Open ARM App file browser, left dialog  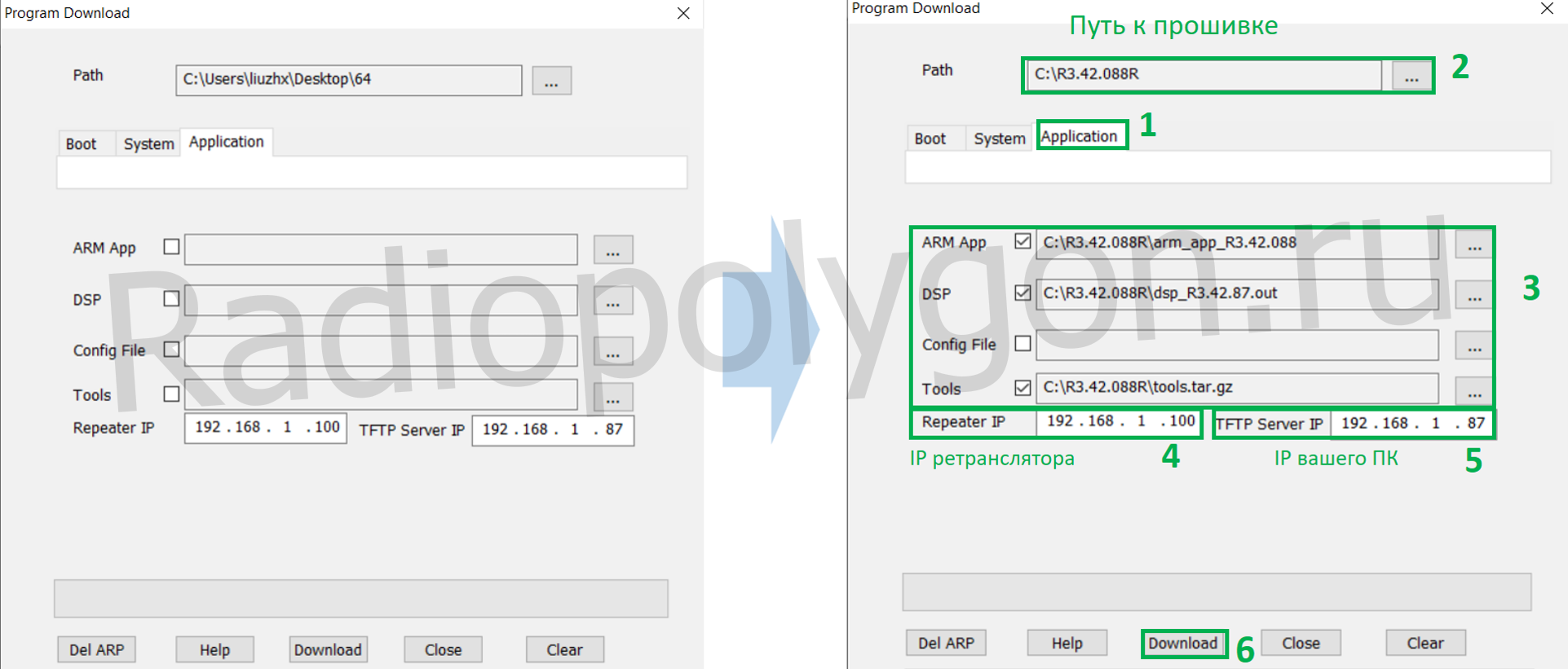[x=612, y=250]
